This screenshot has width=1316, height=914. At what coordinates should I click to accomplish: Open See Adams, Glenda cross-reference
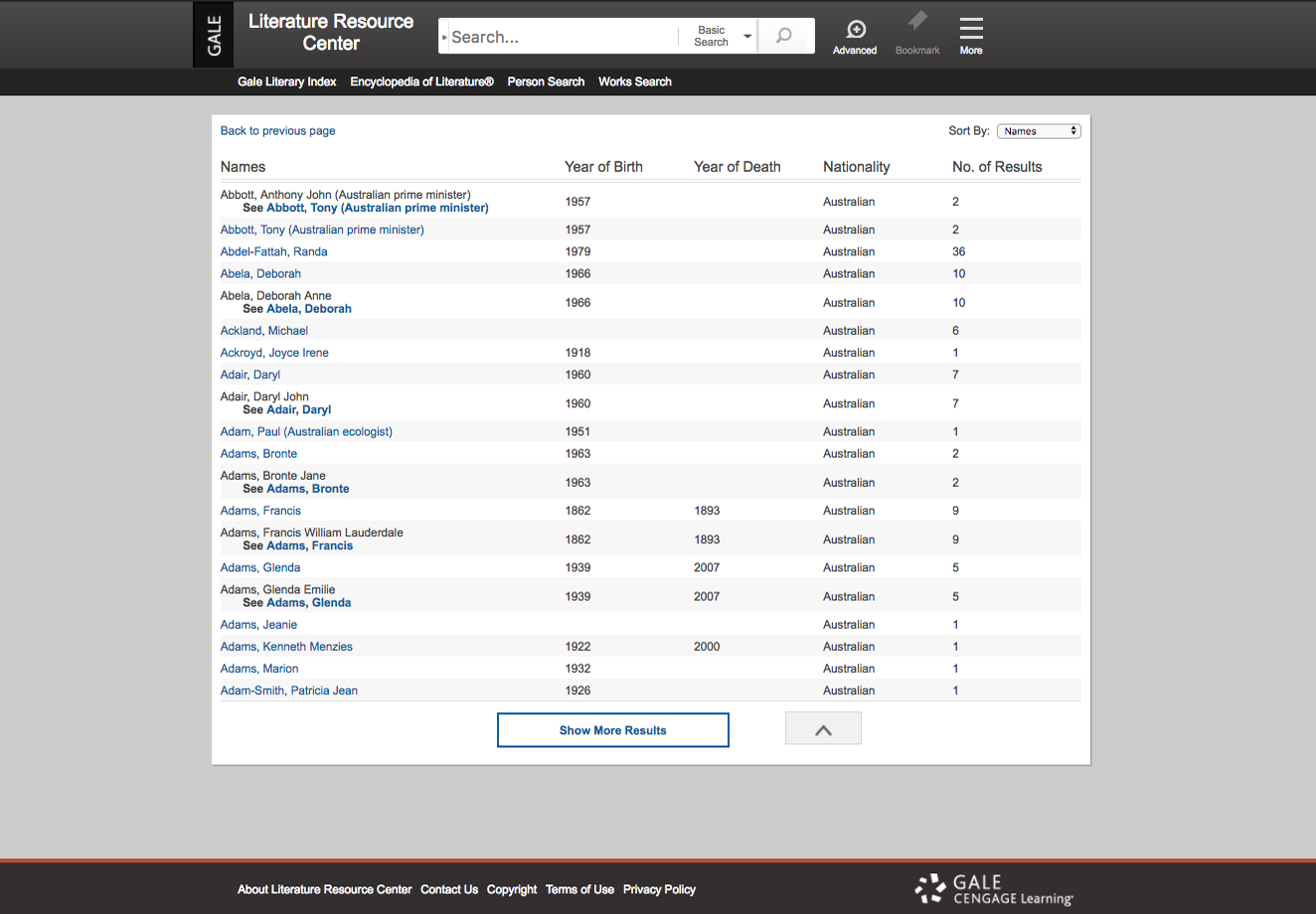click(309, 603)
